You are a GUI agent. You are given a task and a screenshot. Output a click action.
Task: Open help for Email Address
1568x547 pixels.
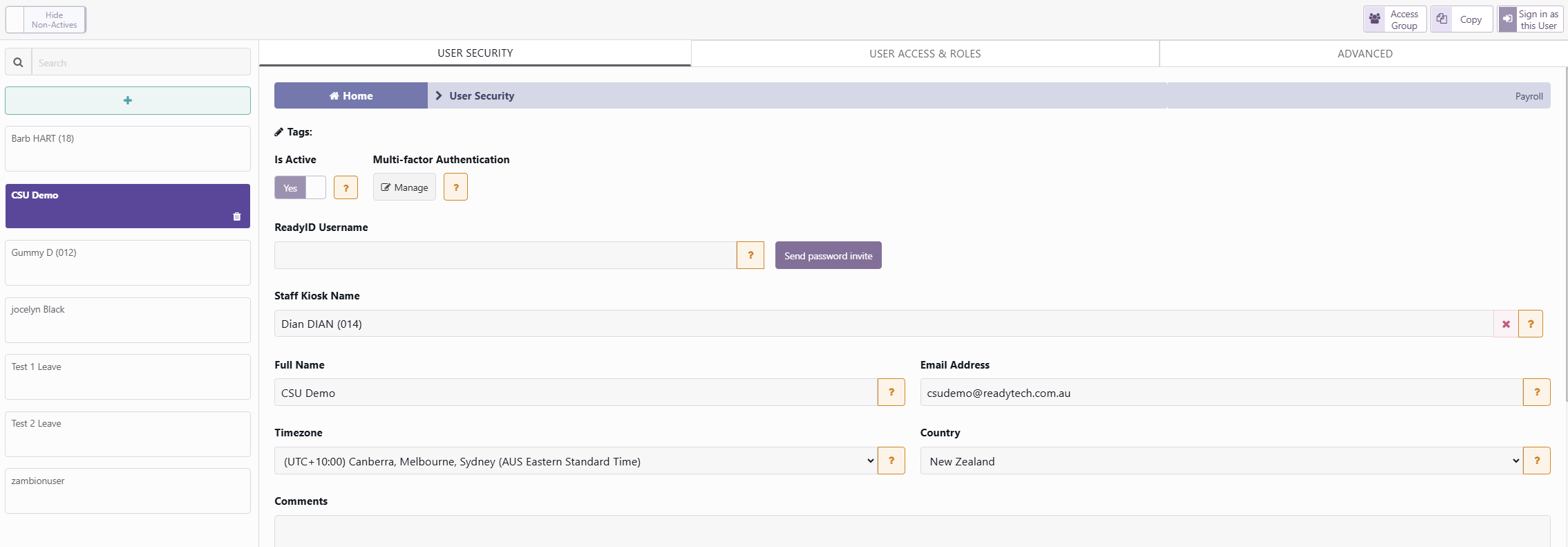pyautogui.click(x=1537, y=392)
